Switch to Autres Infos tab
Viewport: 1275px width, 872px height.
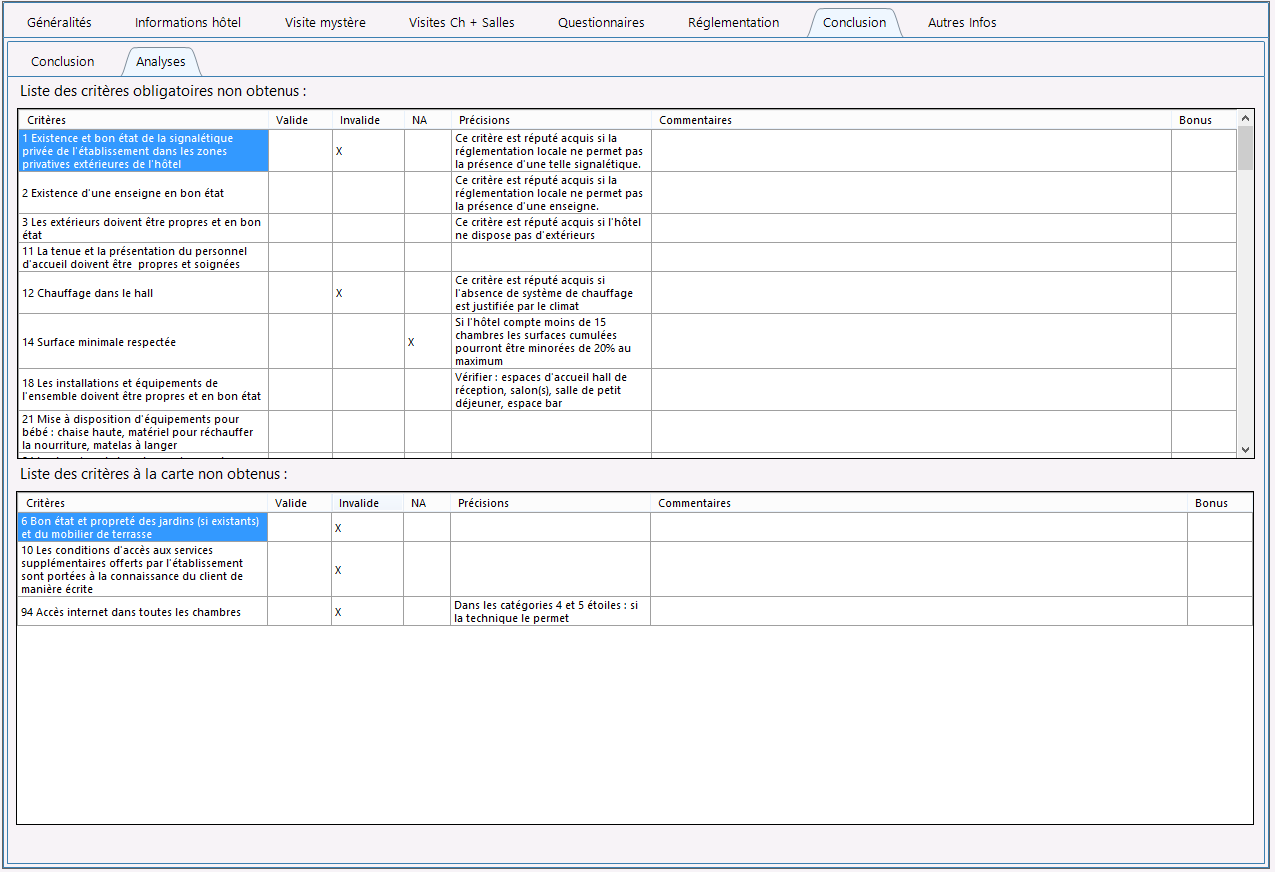click(962, 22)
